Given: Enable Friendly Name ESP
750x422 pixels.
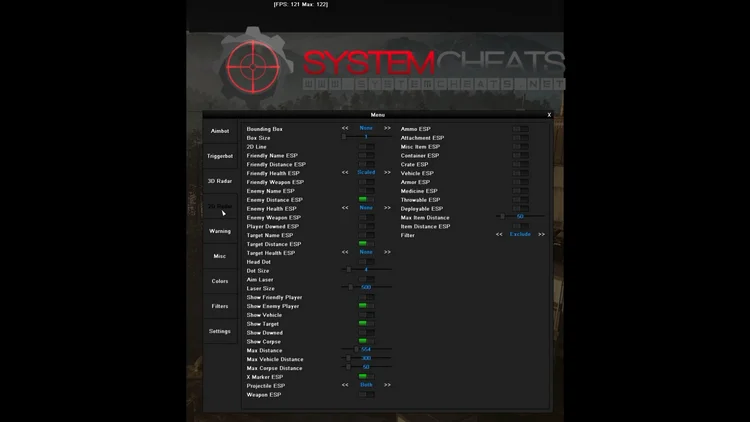Looking at the screenshot, I should point(366,155).
